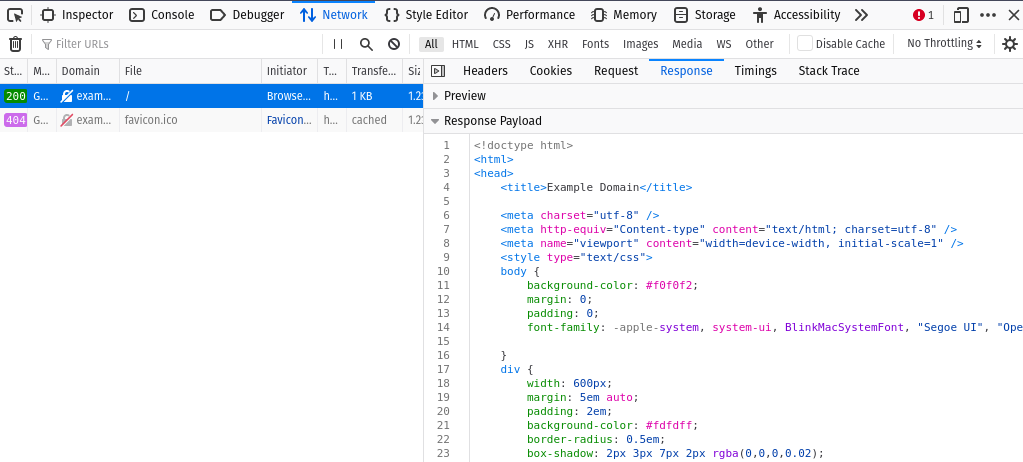Click the Filter URLs input field
This screenshot has width=1023, height=462.
pyautogui.click(x=180, y=44)
